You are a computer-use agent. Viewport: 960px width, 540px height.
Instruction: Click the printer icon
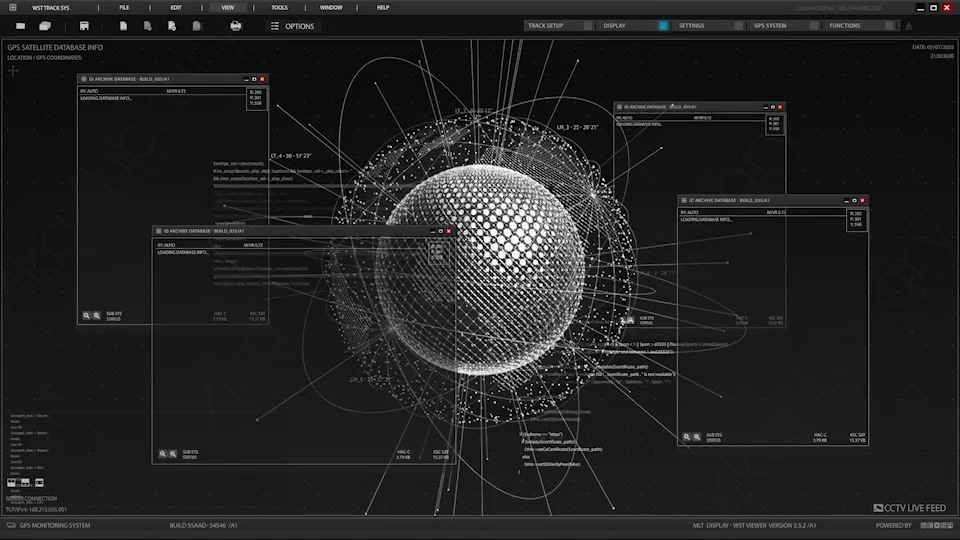coord(236,26)
